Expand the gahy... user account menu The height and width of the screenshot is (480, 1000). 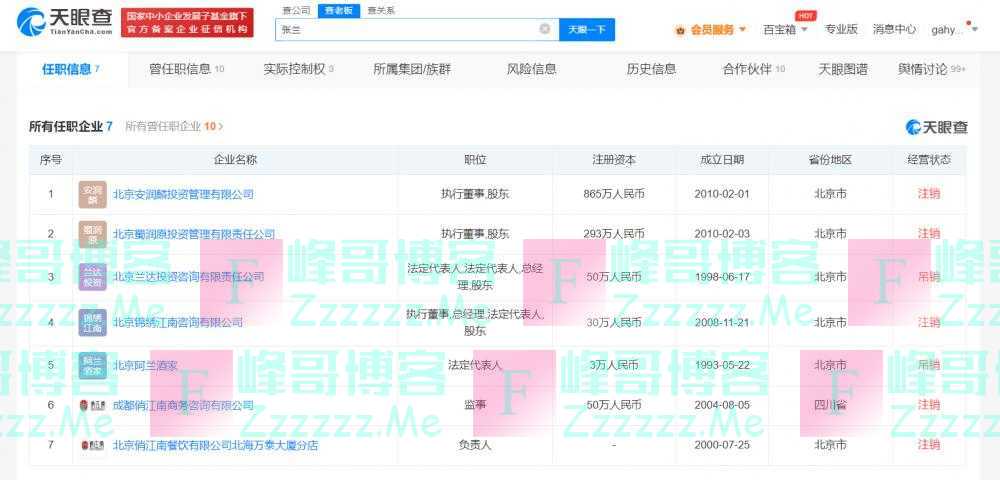click(x=954, y=29)
